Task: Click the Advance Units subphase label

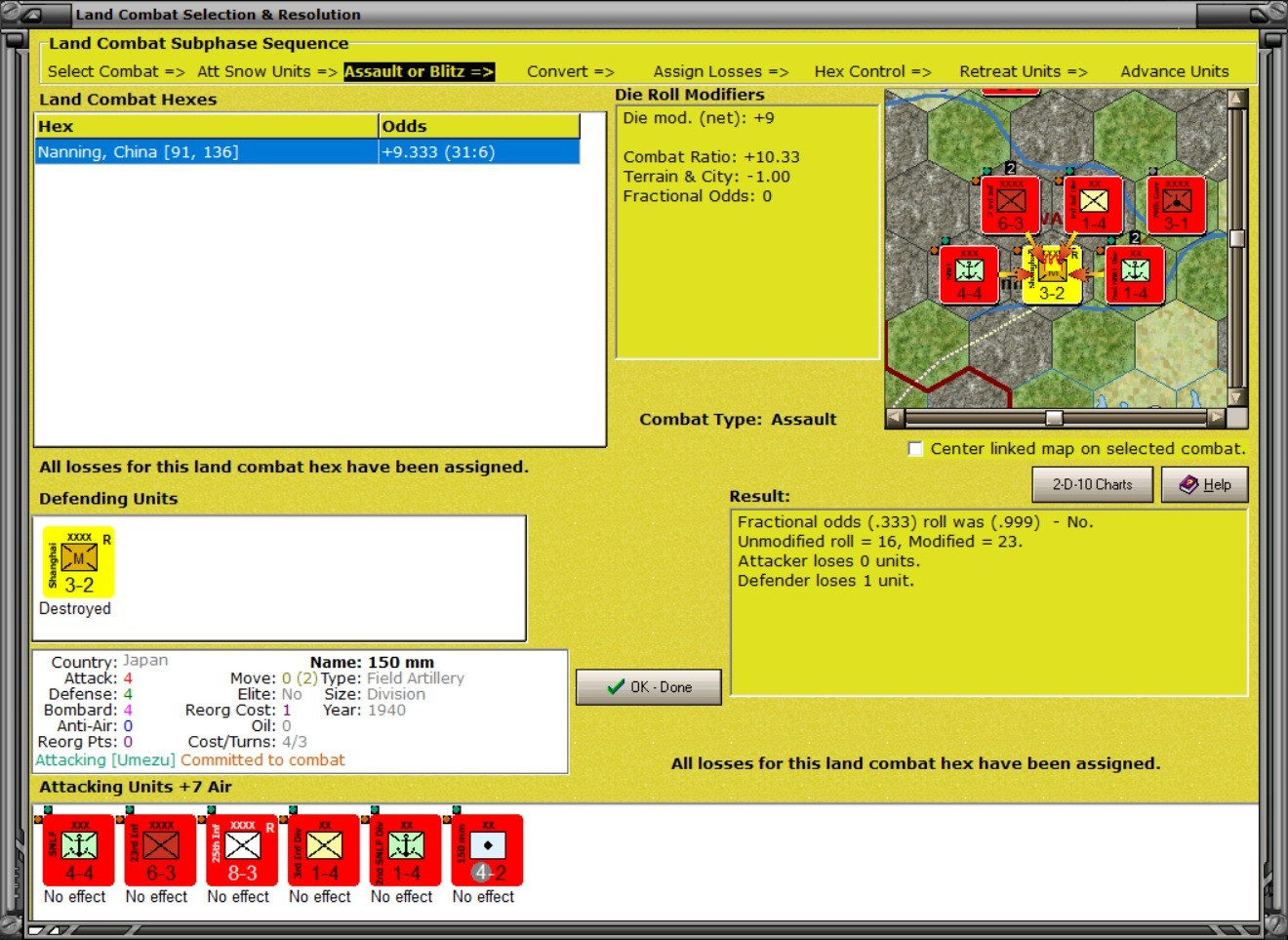Action: coord(1175,71)
